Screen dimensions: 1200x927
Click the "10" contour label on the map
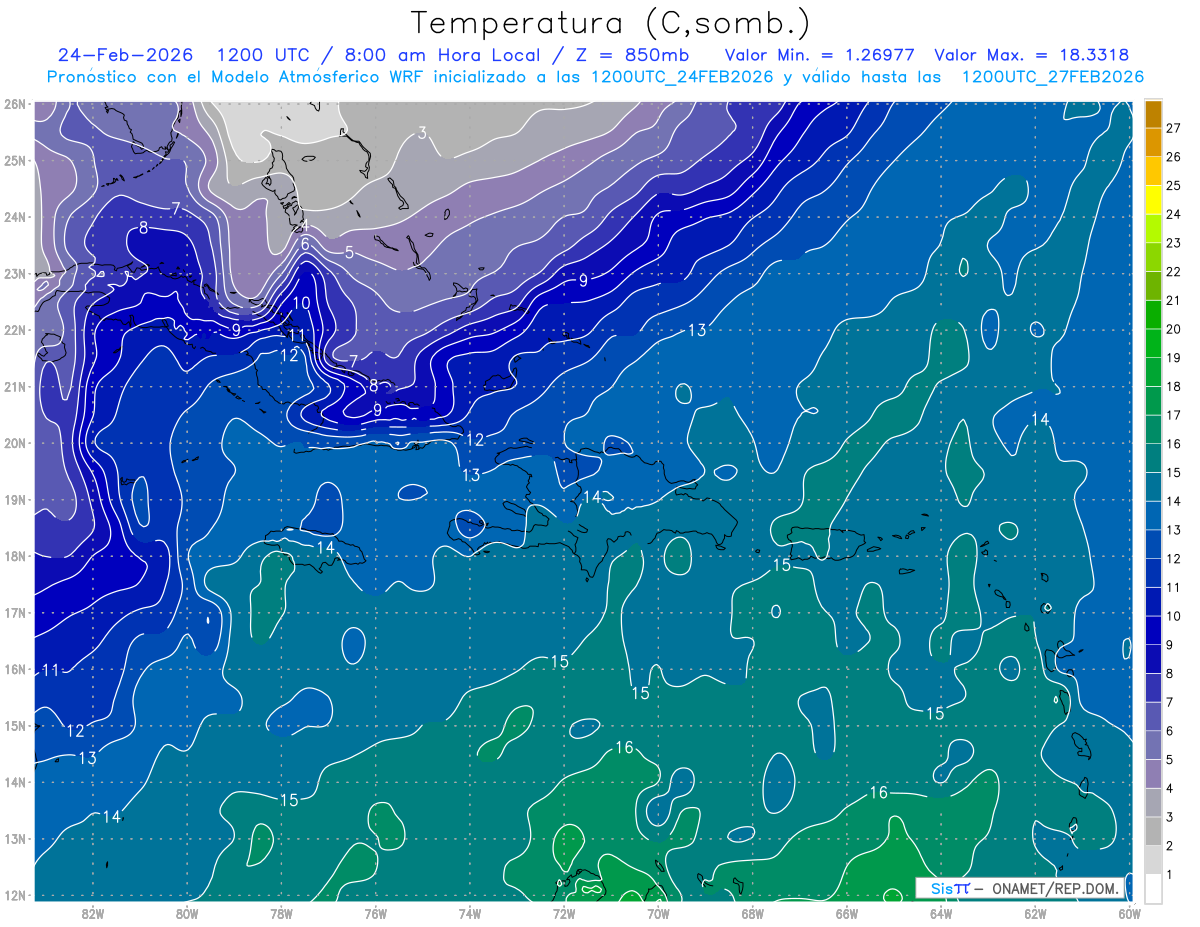(302, 303)
